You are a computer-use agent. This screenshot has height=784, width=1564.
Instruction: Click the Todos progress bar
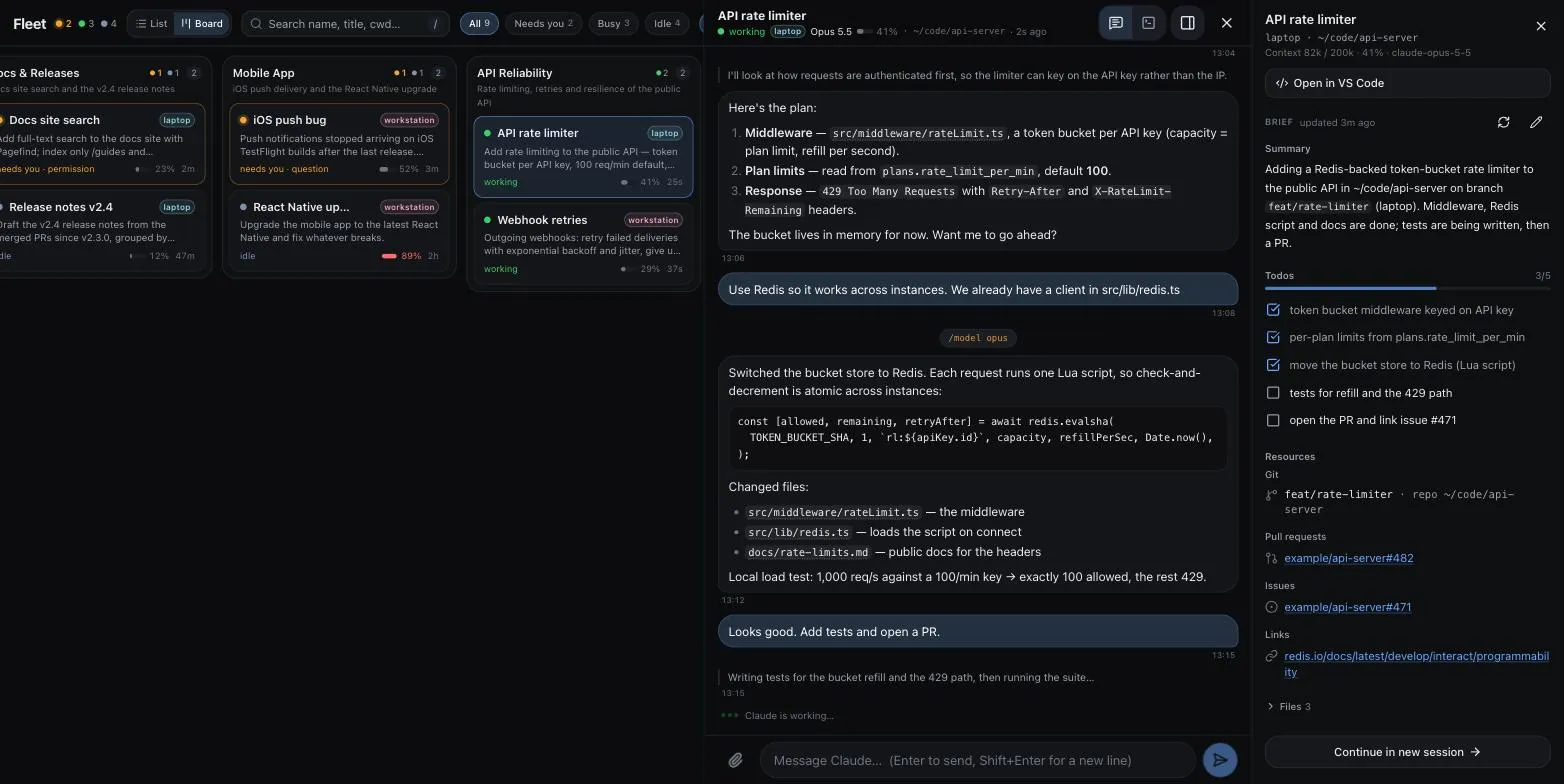click(1407, 288)
